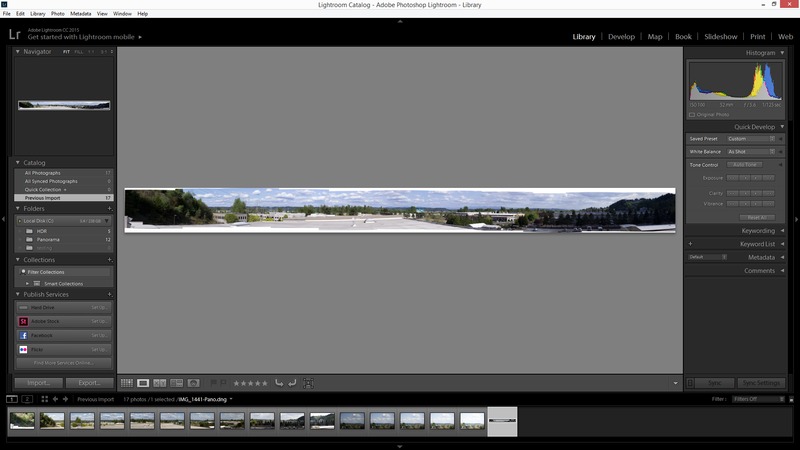Open the Metadata menu in the menu bar

81,14
